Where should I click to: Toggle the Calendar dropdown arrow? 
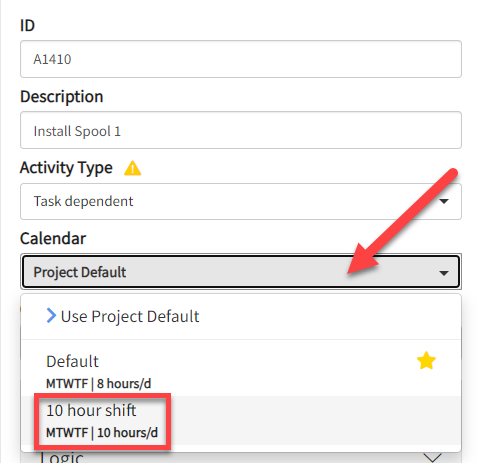[443, 273]
